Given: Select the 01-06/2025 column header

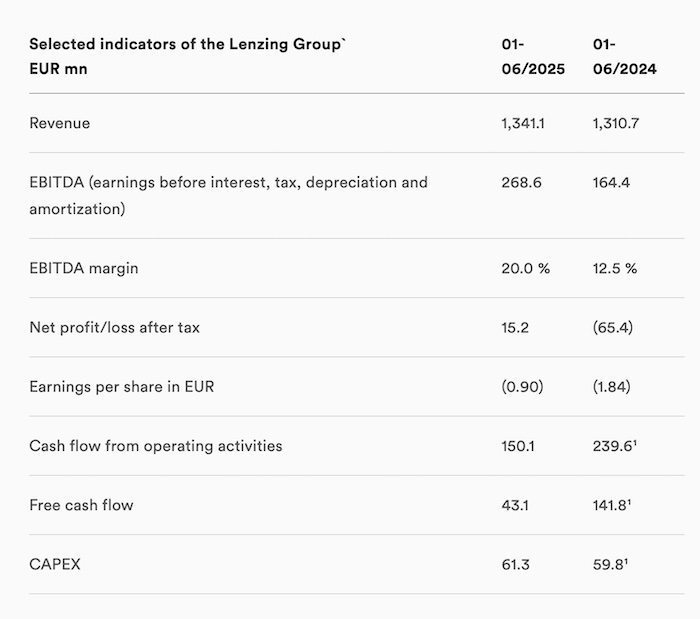Looking at the screenshot, I should tap(533, 56).
